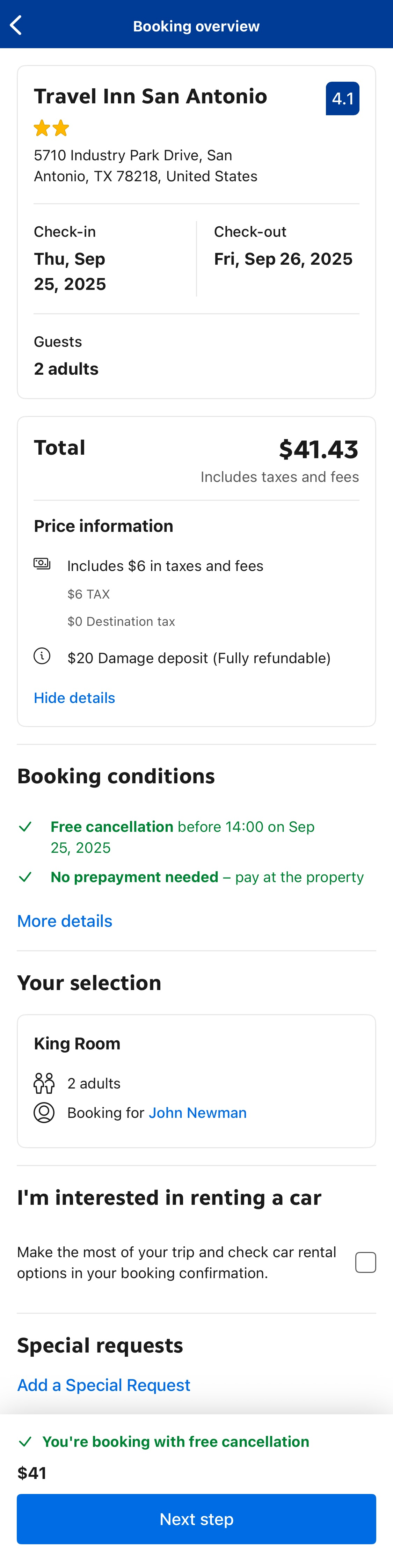Collapse price details via Hide details
Viewport: 393px width, 1568px height.
click(74, 697)
